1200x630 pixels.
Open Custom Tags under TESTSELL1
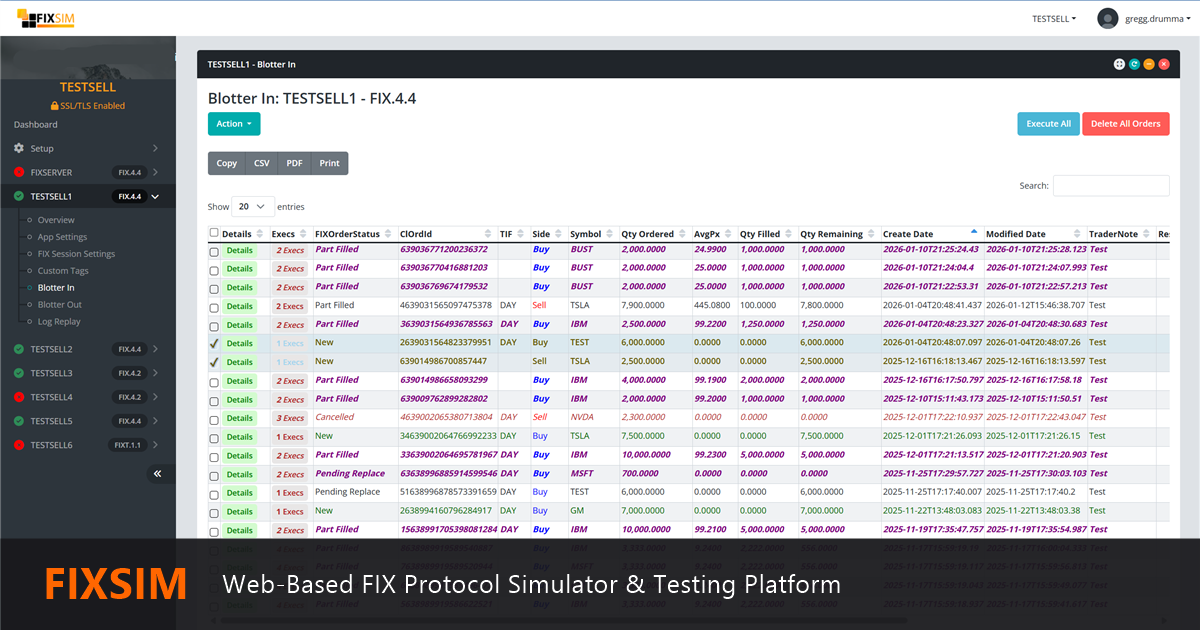pos(63,271)
